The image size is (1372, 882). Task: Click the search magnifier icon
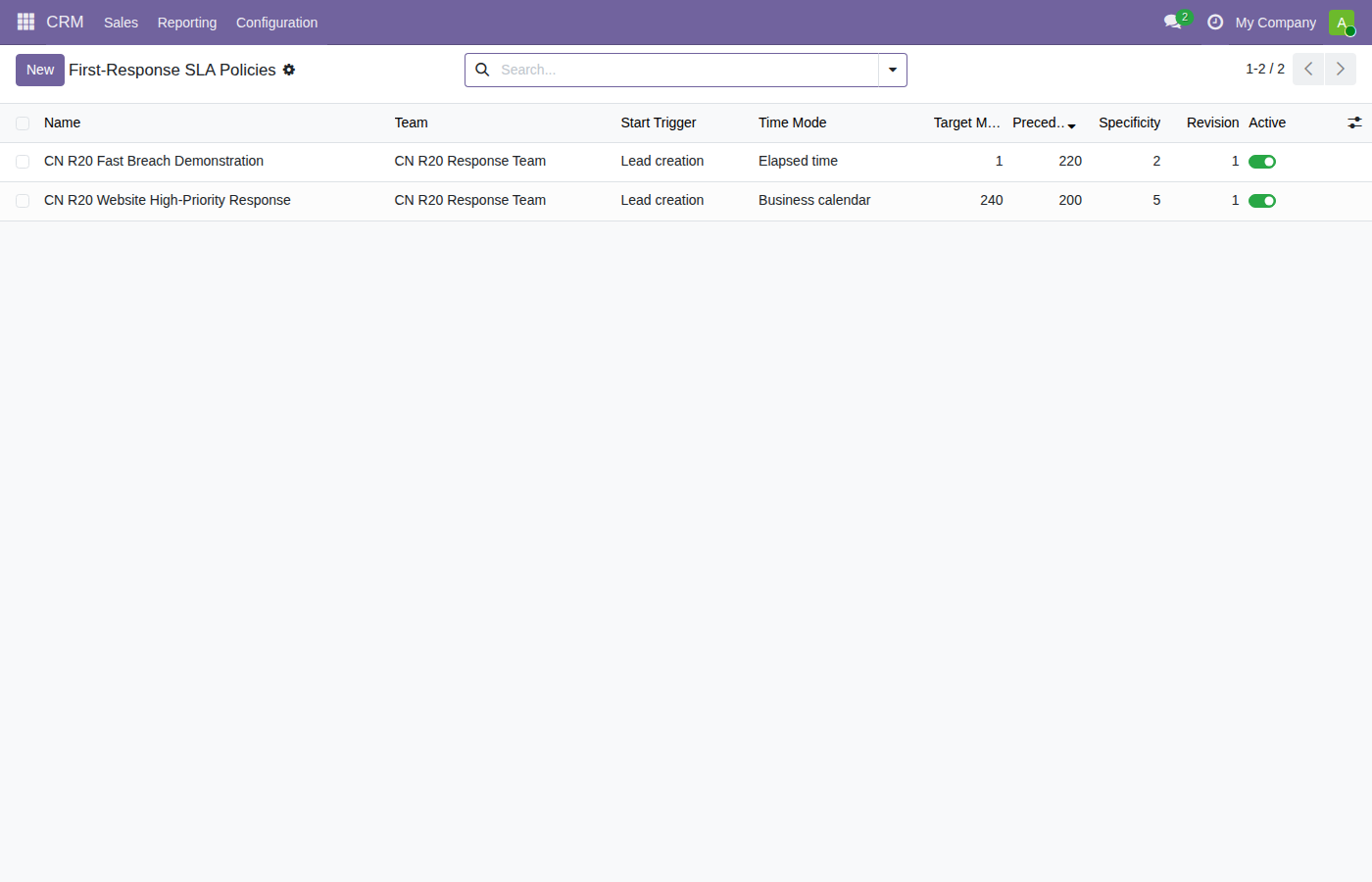click(x=482, y=70)
